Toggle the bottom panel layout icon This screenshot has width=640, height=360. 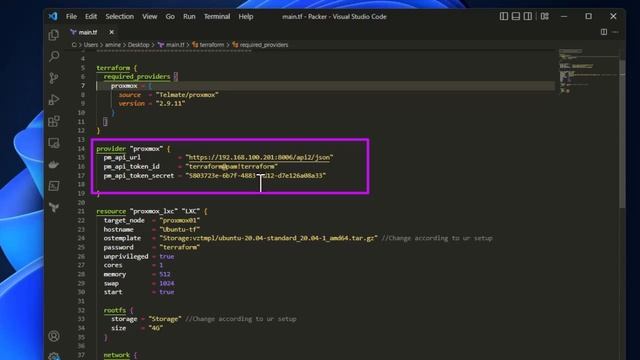click(516, 16)
